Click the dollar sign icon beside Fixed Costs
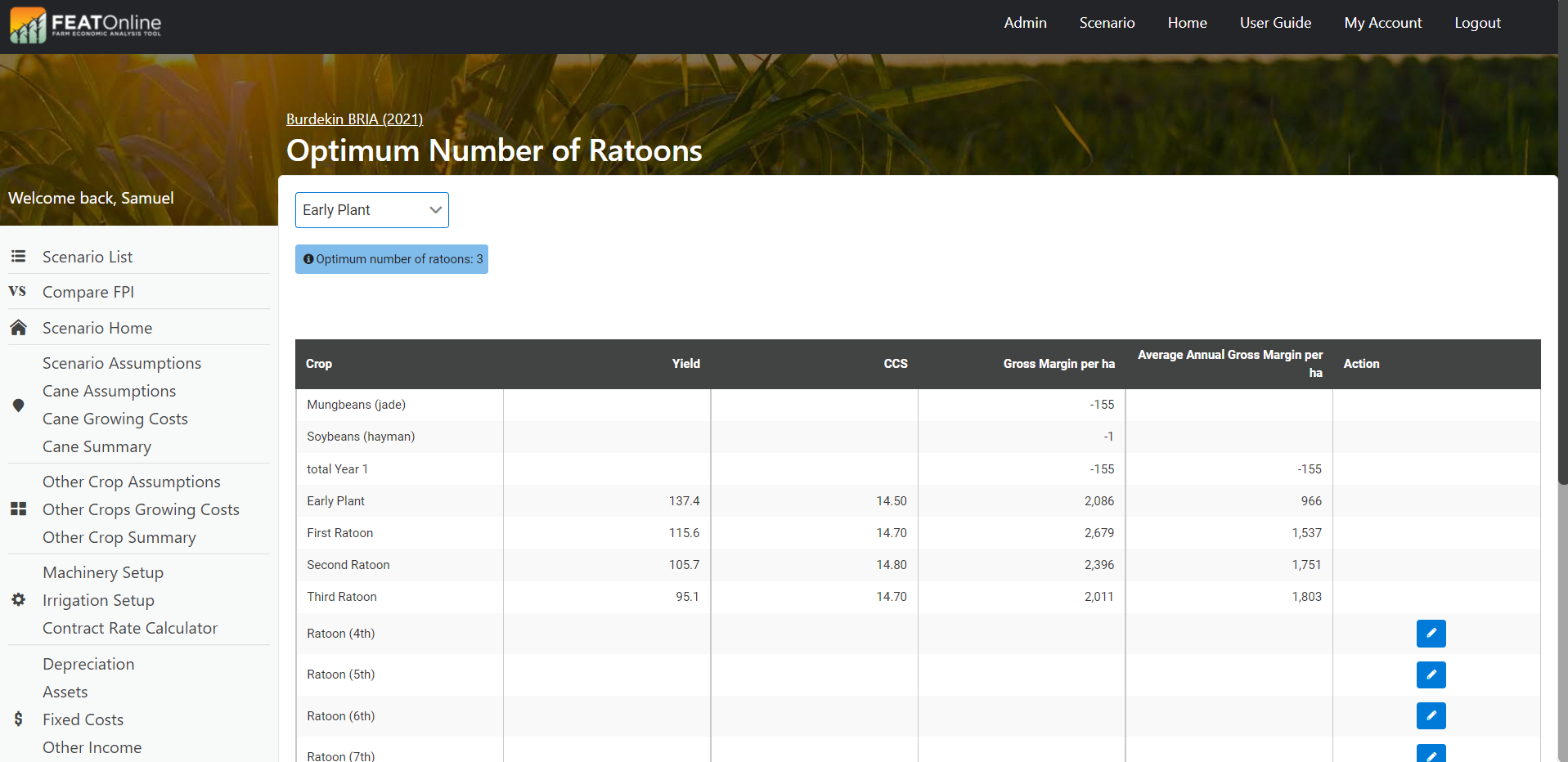This screenshot has height=762, width=1568. pos(18,719)
